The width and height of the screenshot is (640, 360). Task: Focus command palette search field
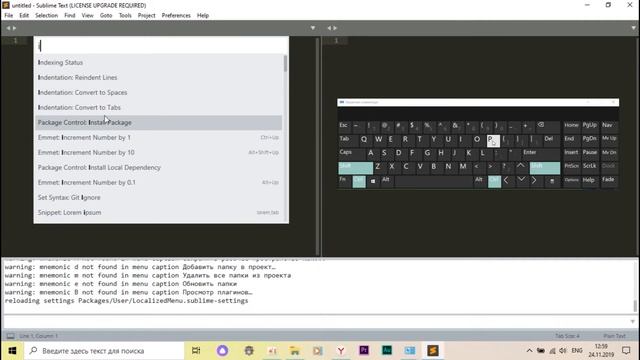(161, 46)
